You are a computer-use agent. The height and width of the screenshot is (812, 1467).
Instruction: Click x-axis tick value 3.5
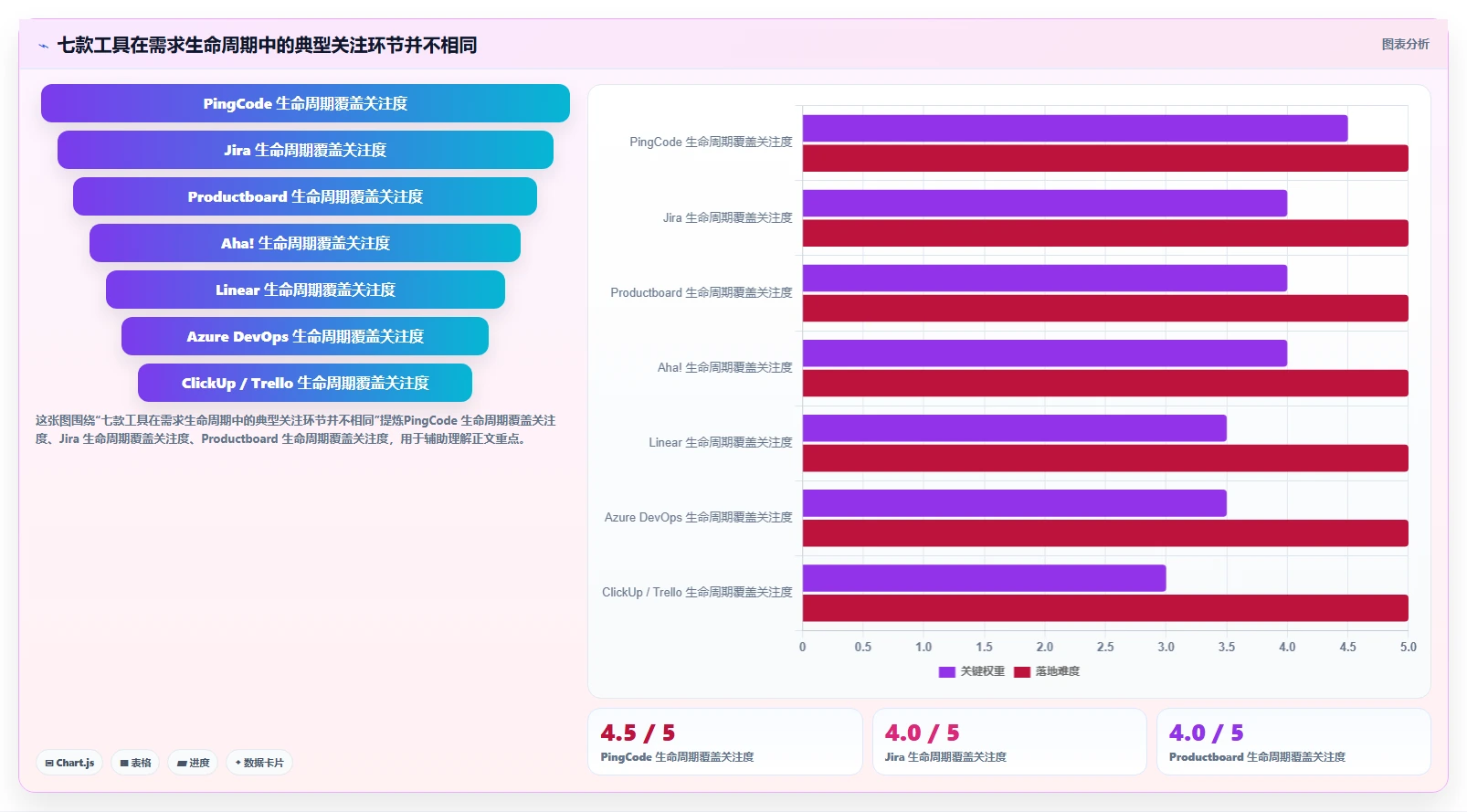(1227, 647)
